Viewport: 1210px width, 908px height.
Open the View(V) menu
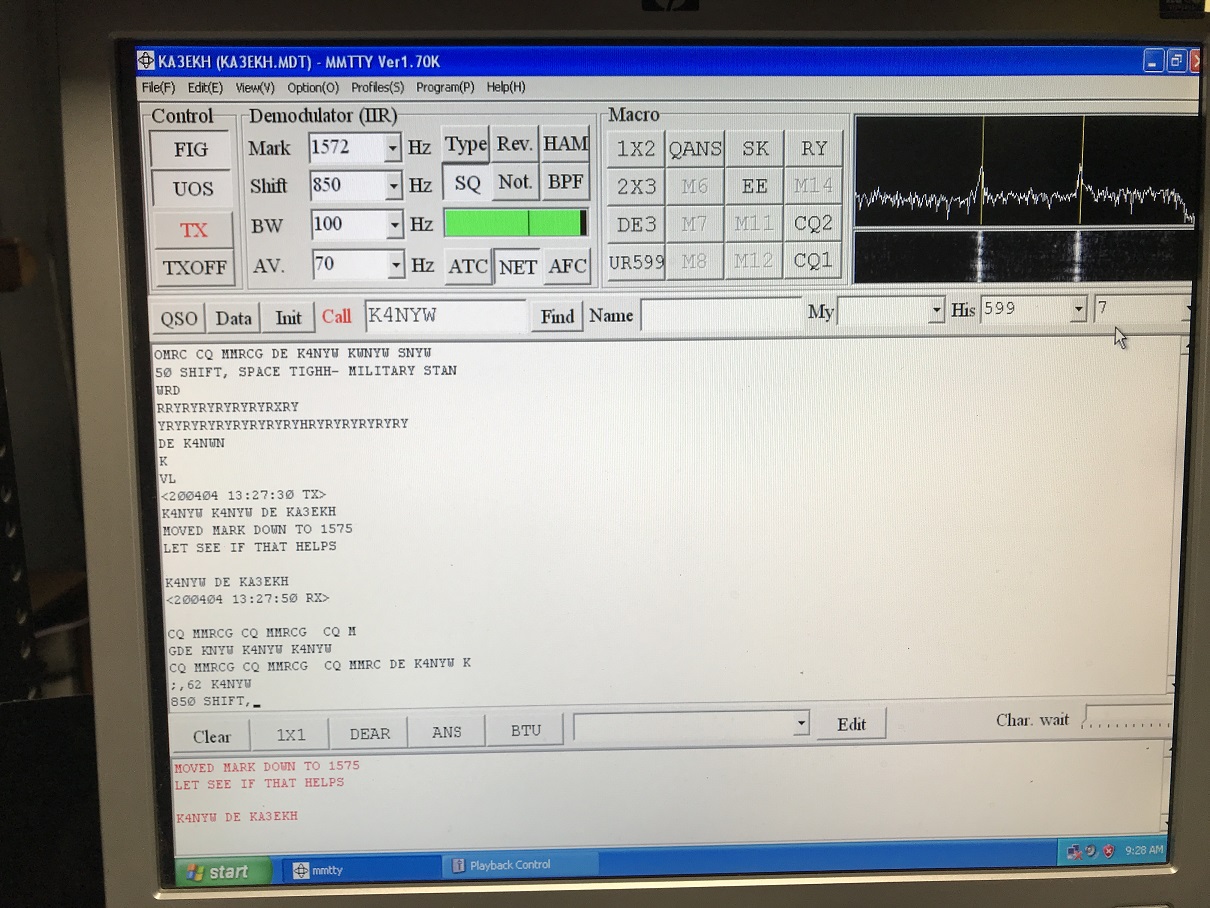pos(255,88)
